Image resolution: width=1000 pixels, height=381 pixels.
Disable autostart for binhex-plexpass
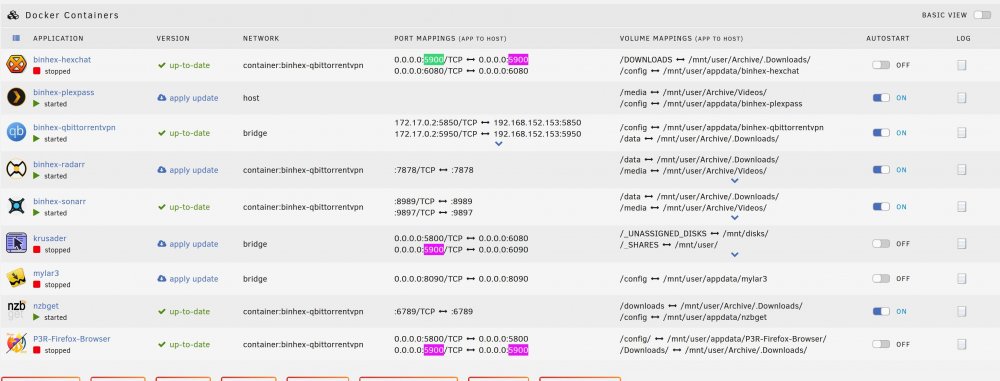881,98
